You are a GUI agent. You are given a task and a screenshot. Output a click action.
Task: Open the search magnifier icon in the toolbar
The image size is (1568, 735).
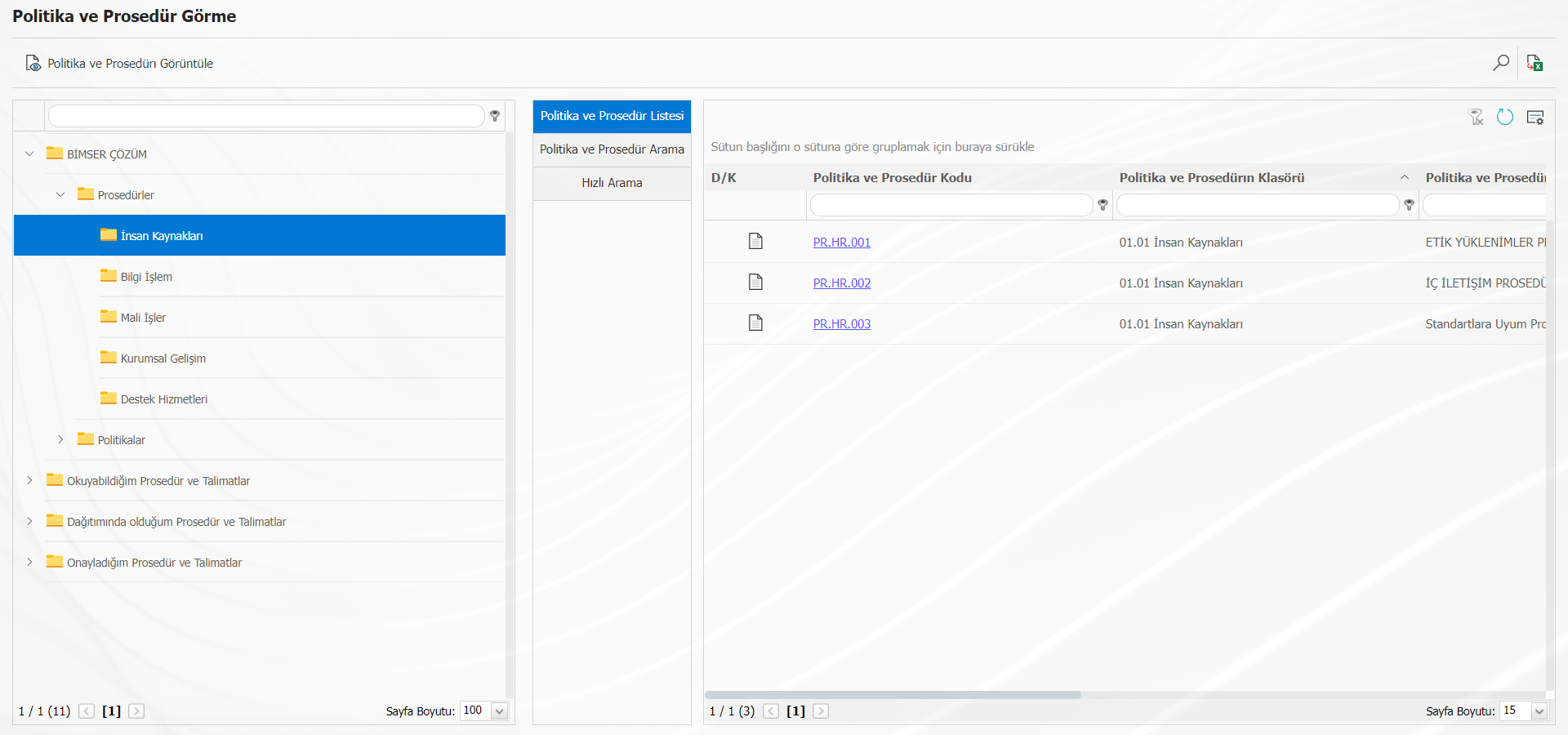[1501, 63]
